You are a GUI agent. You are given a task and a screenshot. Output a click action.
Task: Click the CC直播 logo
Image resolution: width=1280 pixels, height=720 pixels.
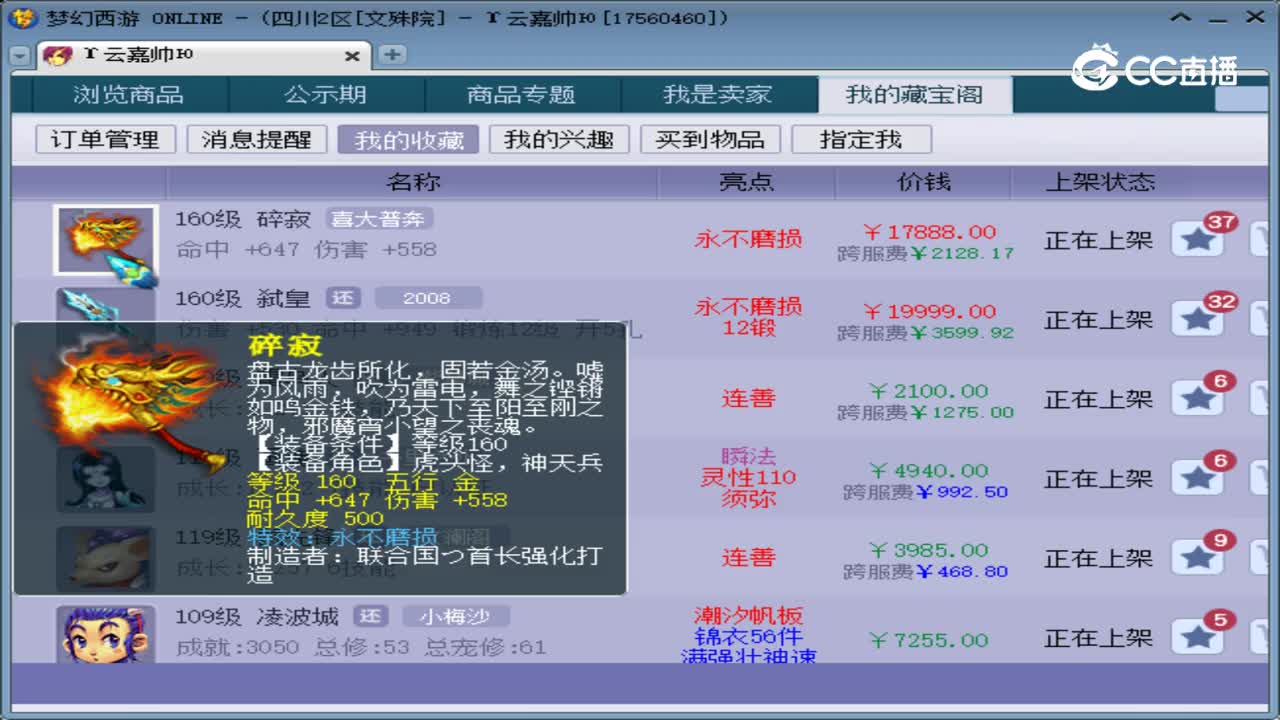[1155, 68]
